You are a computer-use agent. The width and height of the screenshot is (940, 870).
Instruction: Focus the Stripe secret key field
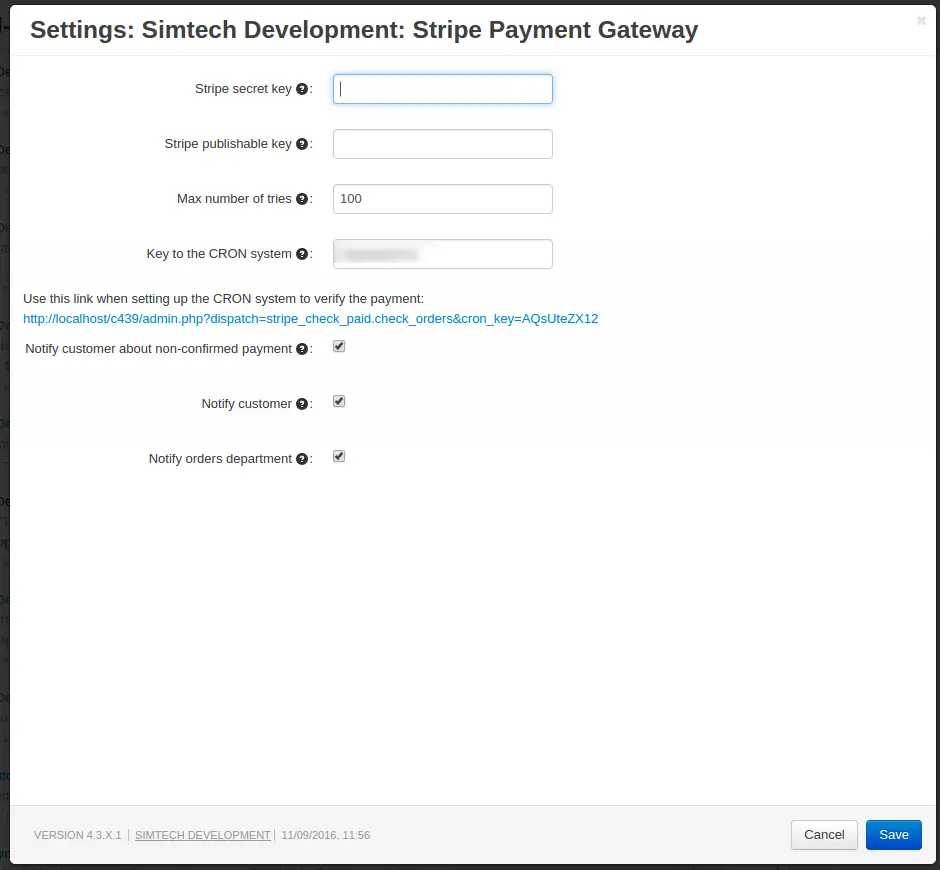[x=443, y=89]
